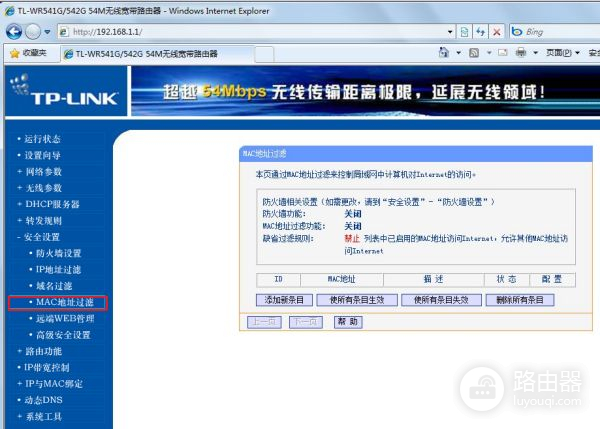Click the 帮助 help button
Image resolution: width=600 pixels, height=429 pixels.
[x=347, y=322]
